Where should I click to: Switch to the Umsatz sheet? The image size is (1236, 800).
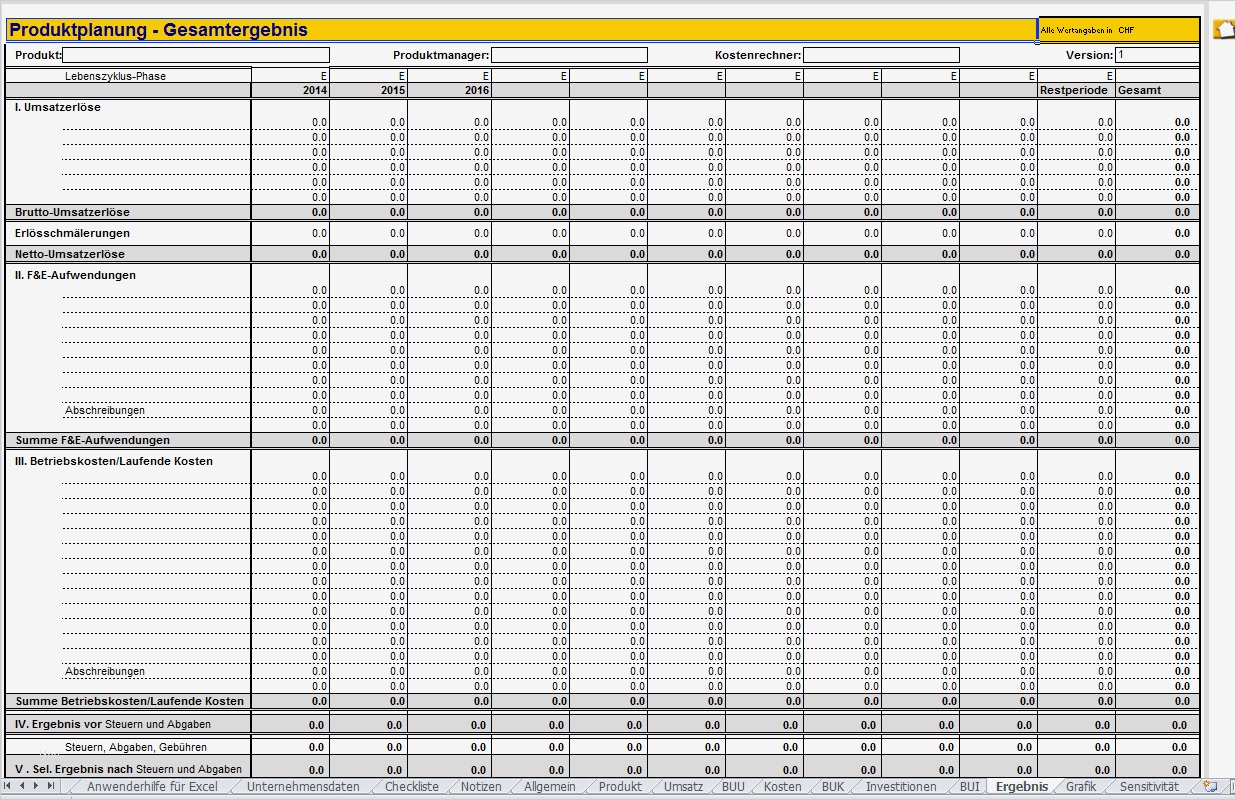pos(683,787)
